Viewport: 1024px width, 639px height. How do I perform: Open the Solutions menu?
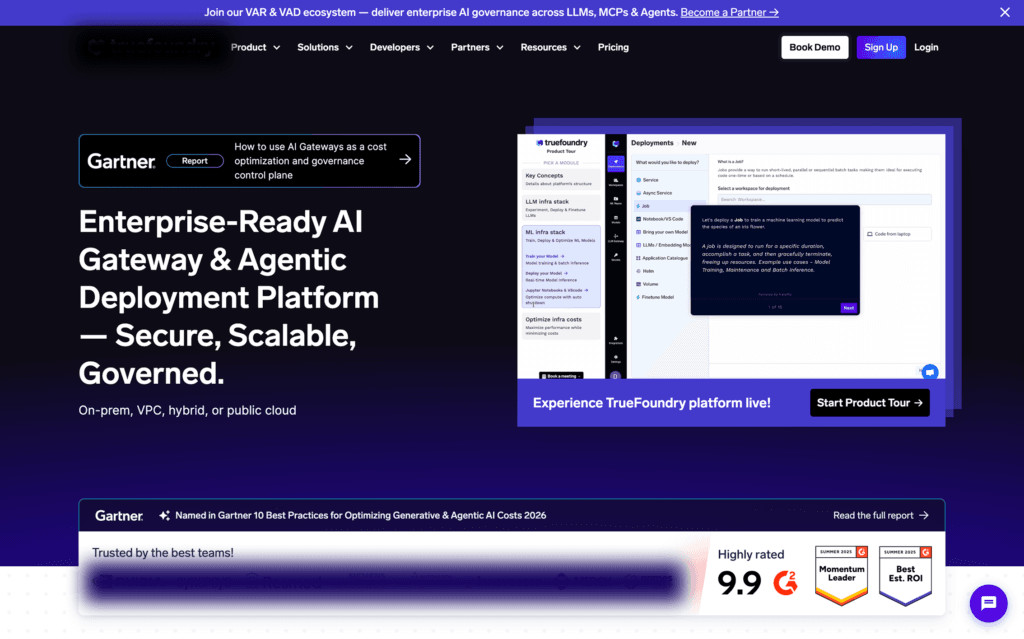(x=318, y=47)
